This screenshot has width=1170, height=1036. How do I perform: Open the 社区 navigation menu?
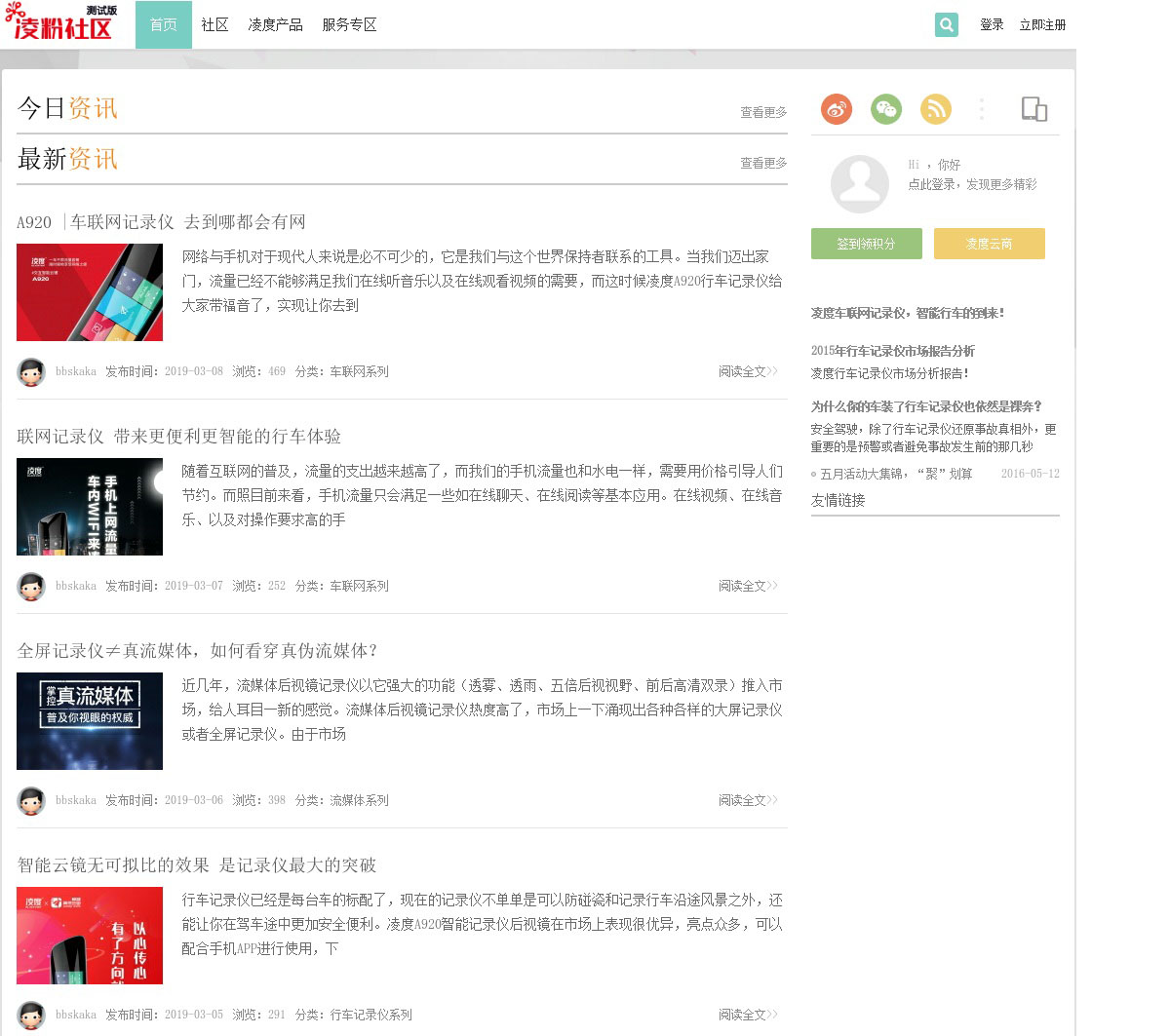click(214, 24)
